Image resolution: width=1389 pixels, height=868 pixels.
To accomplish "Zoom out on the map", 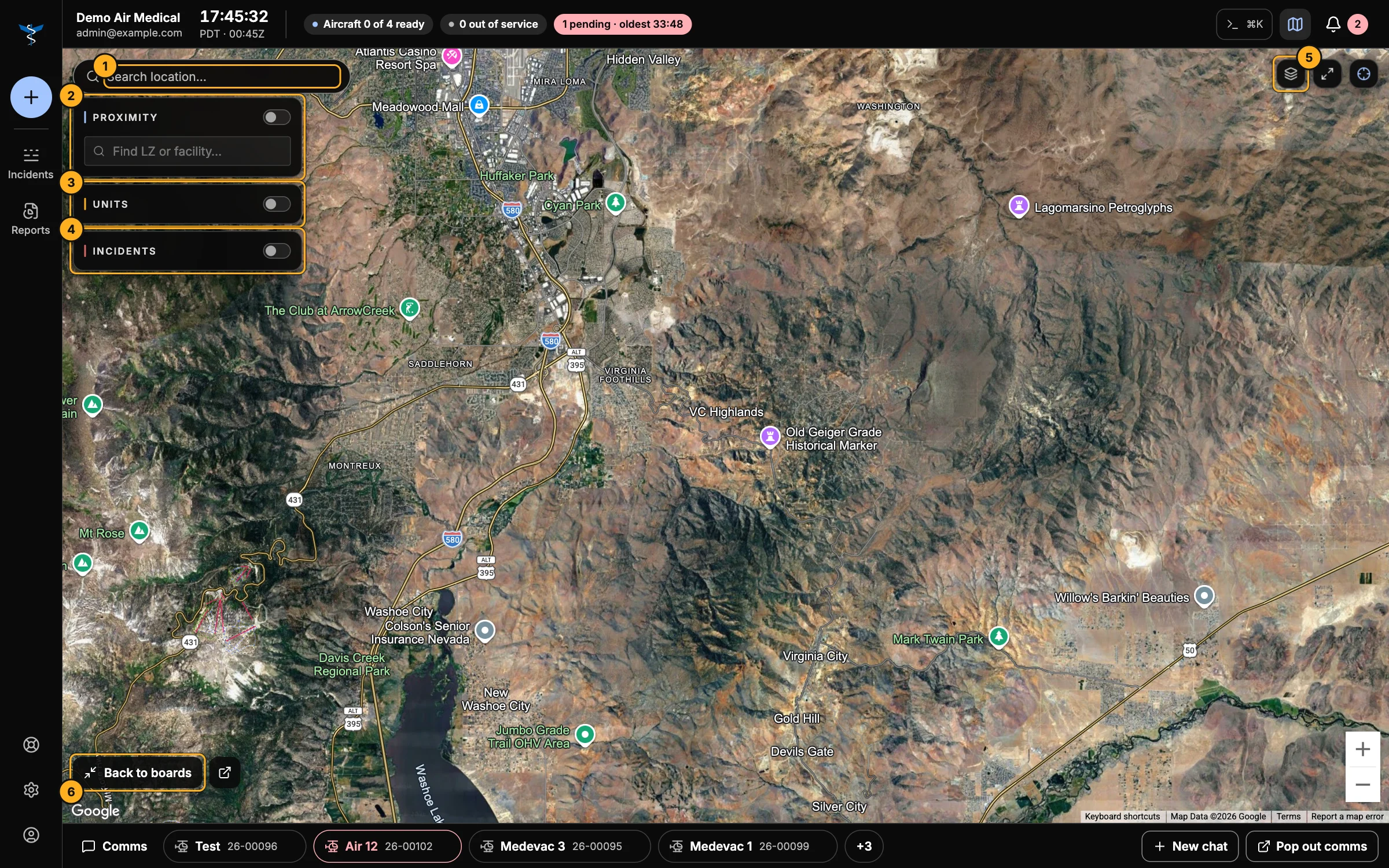I will click(x=1362, y=785).
